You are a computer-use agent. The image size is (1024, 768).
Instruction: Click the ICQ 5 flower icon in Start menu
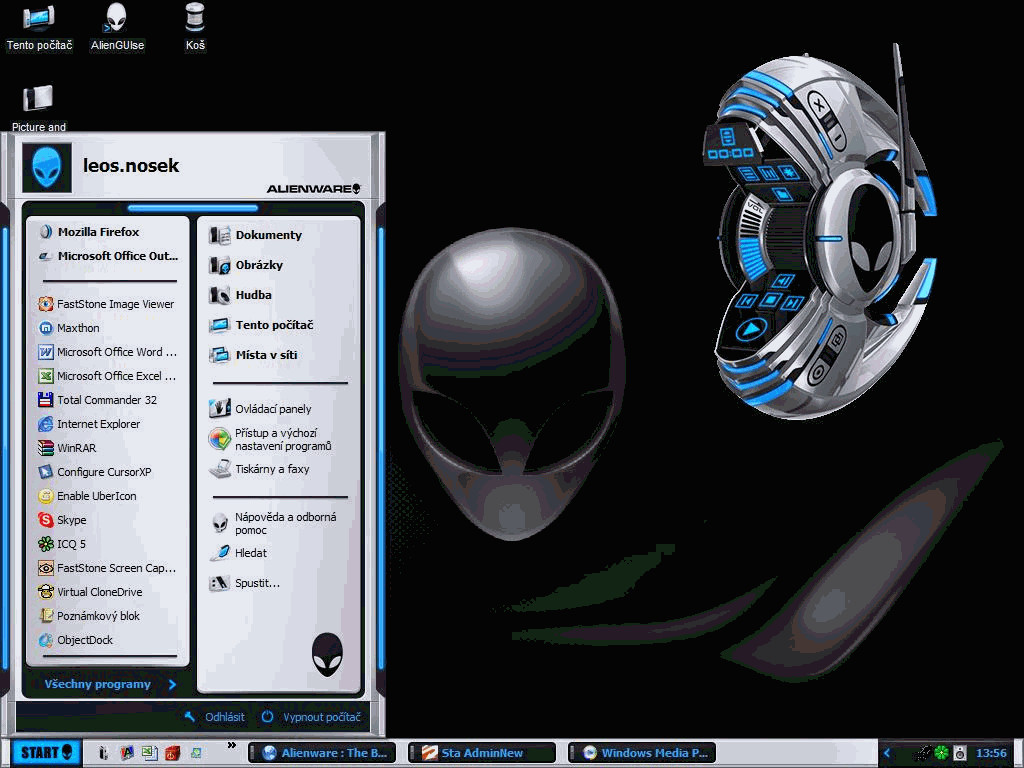click(45, 544)
